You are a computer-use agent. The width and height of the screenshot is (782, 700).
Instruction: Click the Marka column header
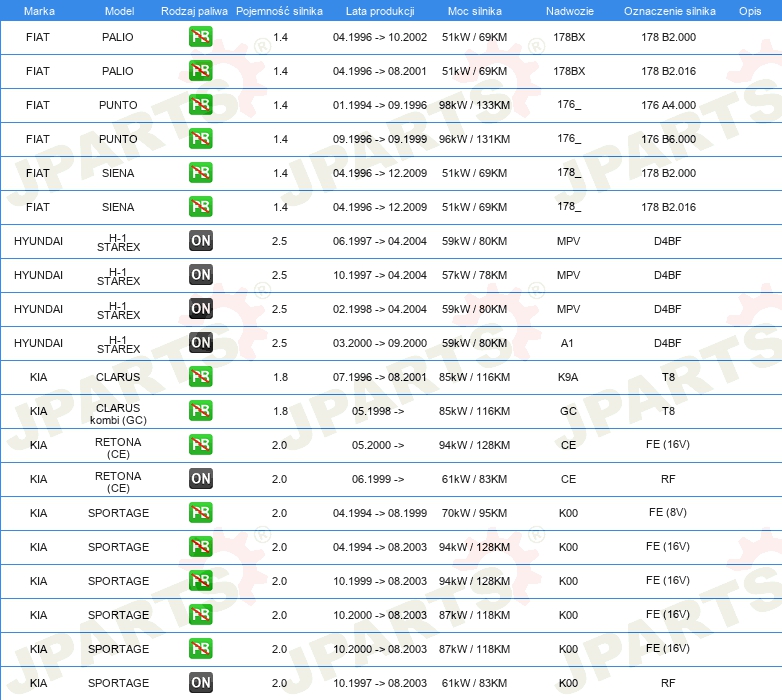(39, 11)
